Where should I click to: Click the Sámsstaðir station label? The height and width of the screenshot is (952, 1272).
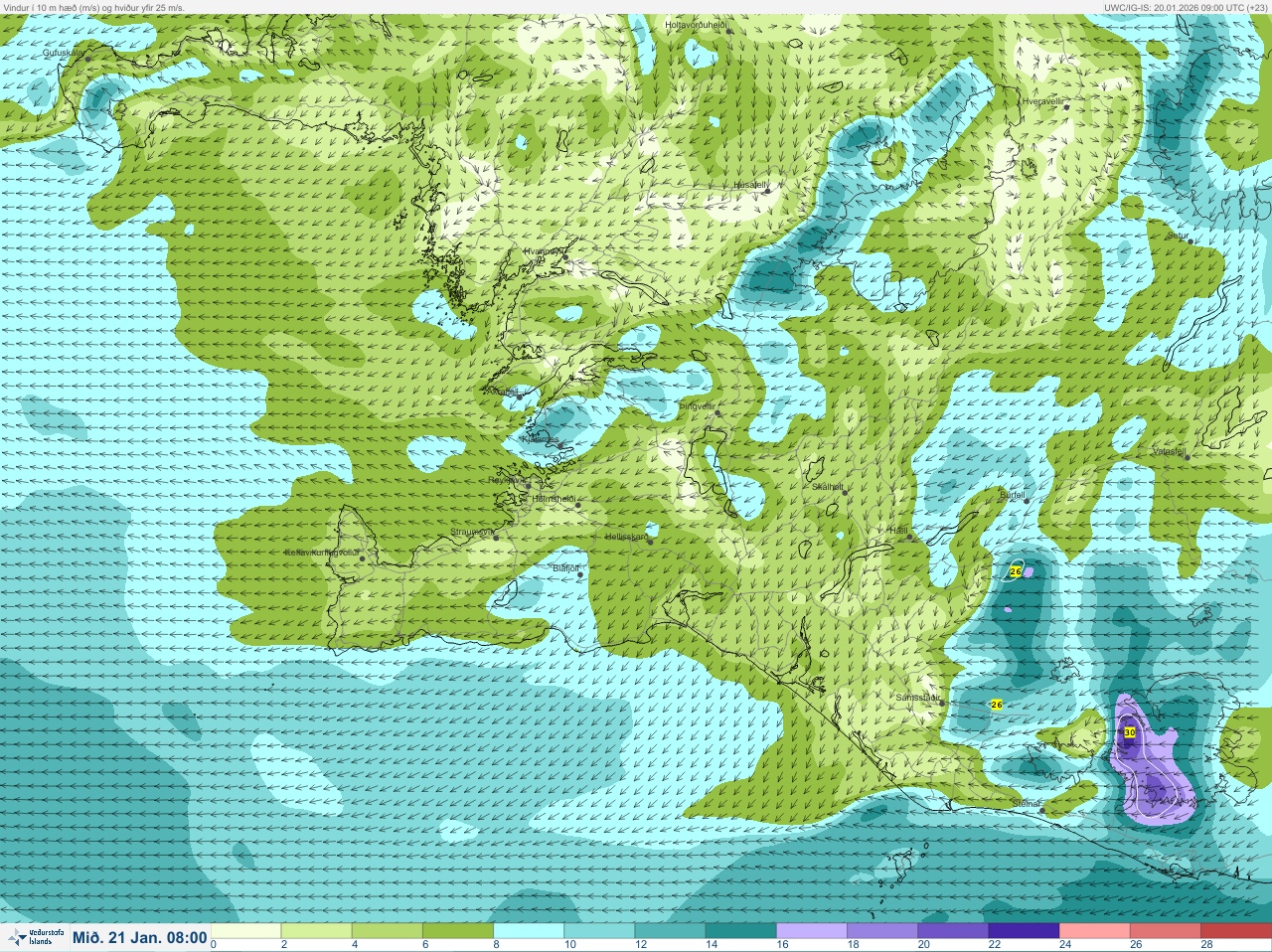coord(917,698)
